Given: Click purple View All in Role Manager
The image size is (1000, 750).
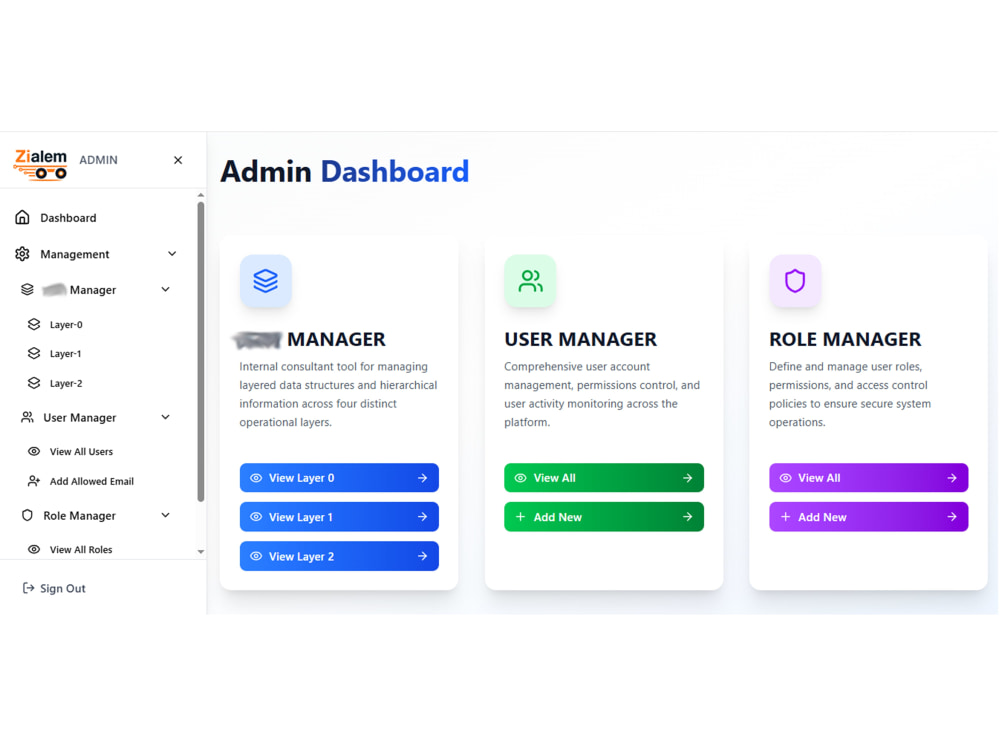Looking at the screenshot, I should pyautogui.click(x=869, y=478).
